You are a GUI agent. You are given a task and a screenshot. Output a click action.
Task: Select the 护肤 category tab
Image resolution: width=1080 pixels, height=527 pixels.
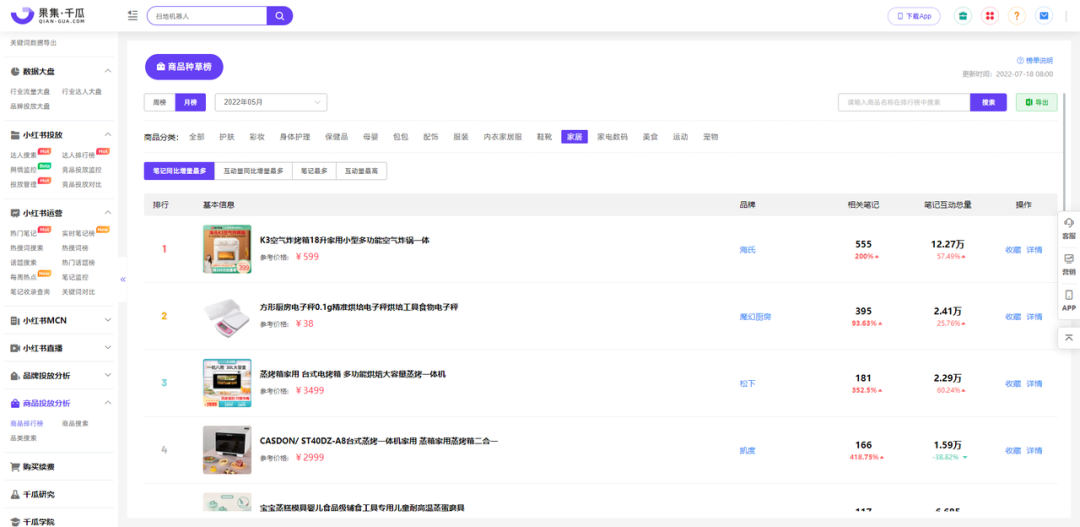227,137
